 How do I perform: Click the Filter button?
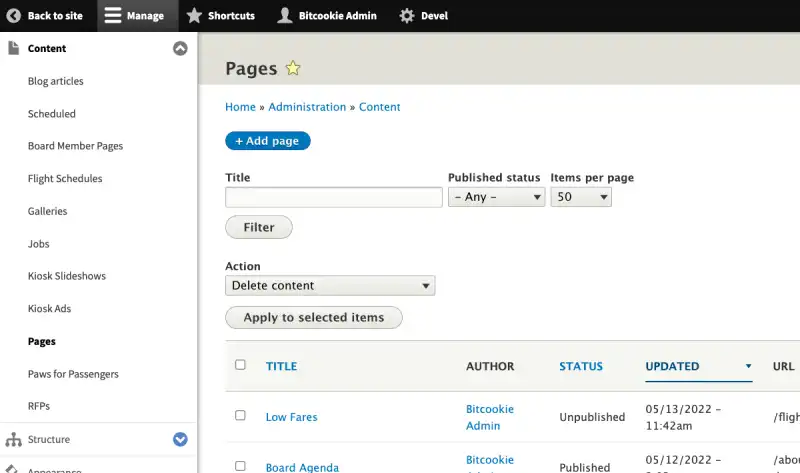click(259, 227)
